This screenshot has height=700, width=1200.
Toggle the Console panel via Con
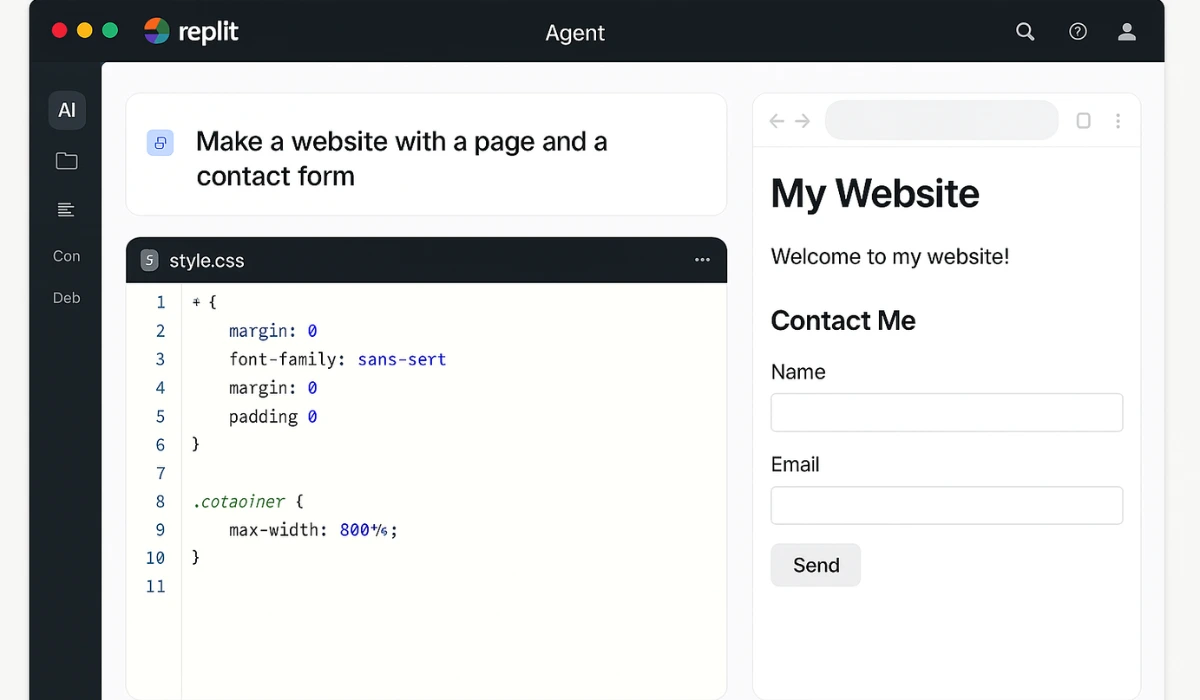[x=66, y=256]
